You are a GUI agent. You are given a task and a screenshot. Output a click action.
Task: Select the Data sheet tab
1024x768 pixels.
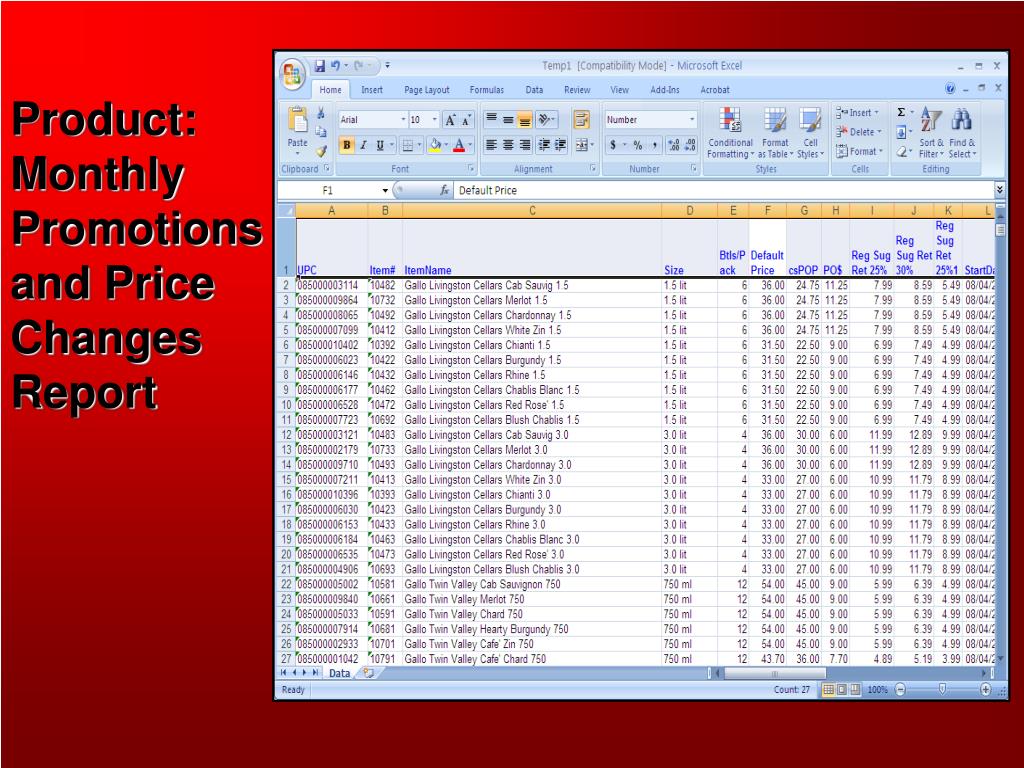[339, 673]
